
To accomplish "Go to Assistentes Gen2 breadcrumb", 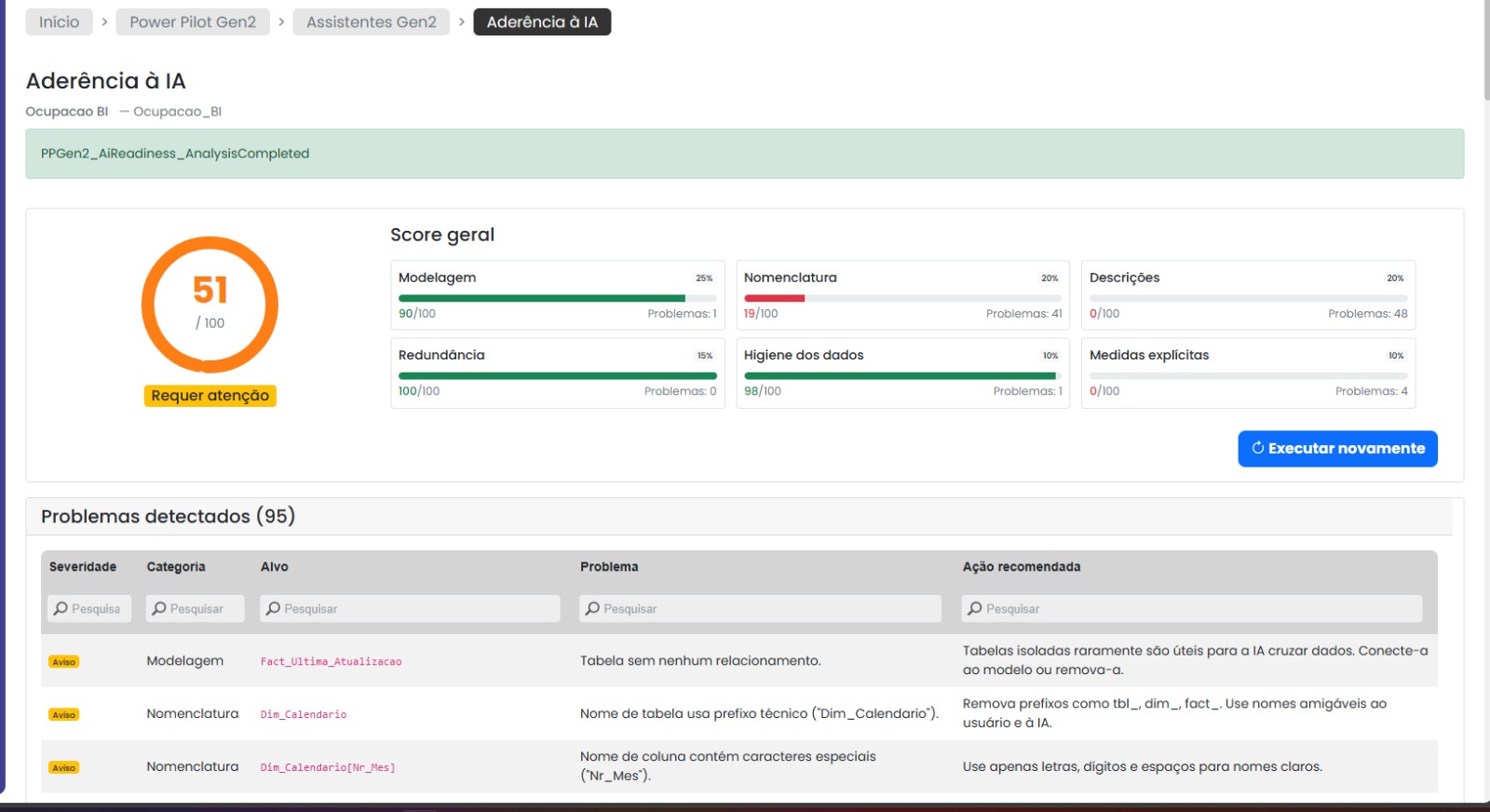I will (371, 22).
